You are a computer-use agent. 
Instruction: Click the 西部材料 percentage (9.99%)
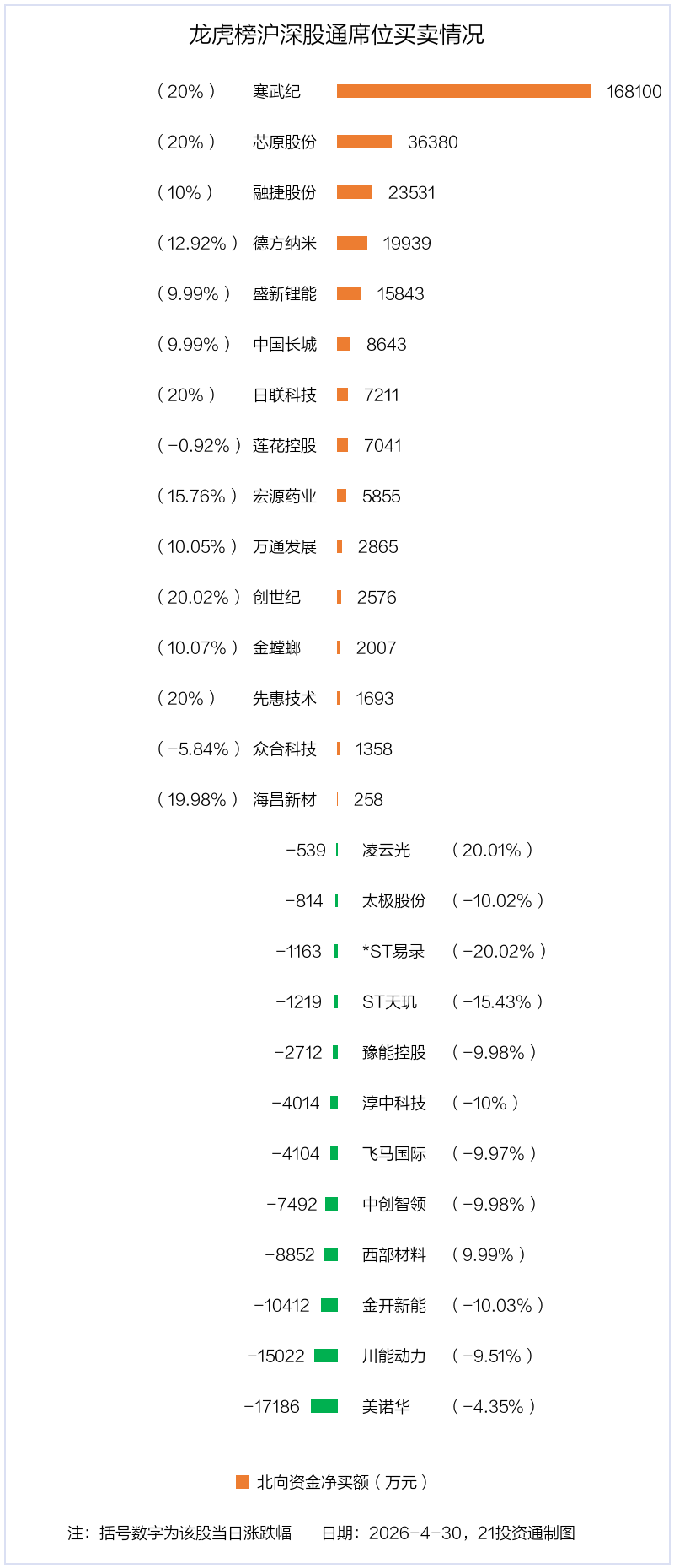pos(489,1254)
